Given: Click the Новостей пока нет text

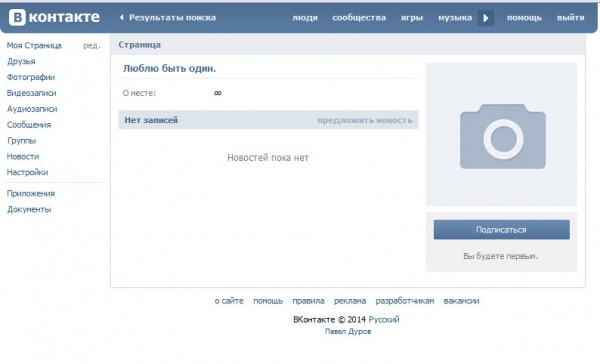Looking at the screenshot, I should click(268, 158).
